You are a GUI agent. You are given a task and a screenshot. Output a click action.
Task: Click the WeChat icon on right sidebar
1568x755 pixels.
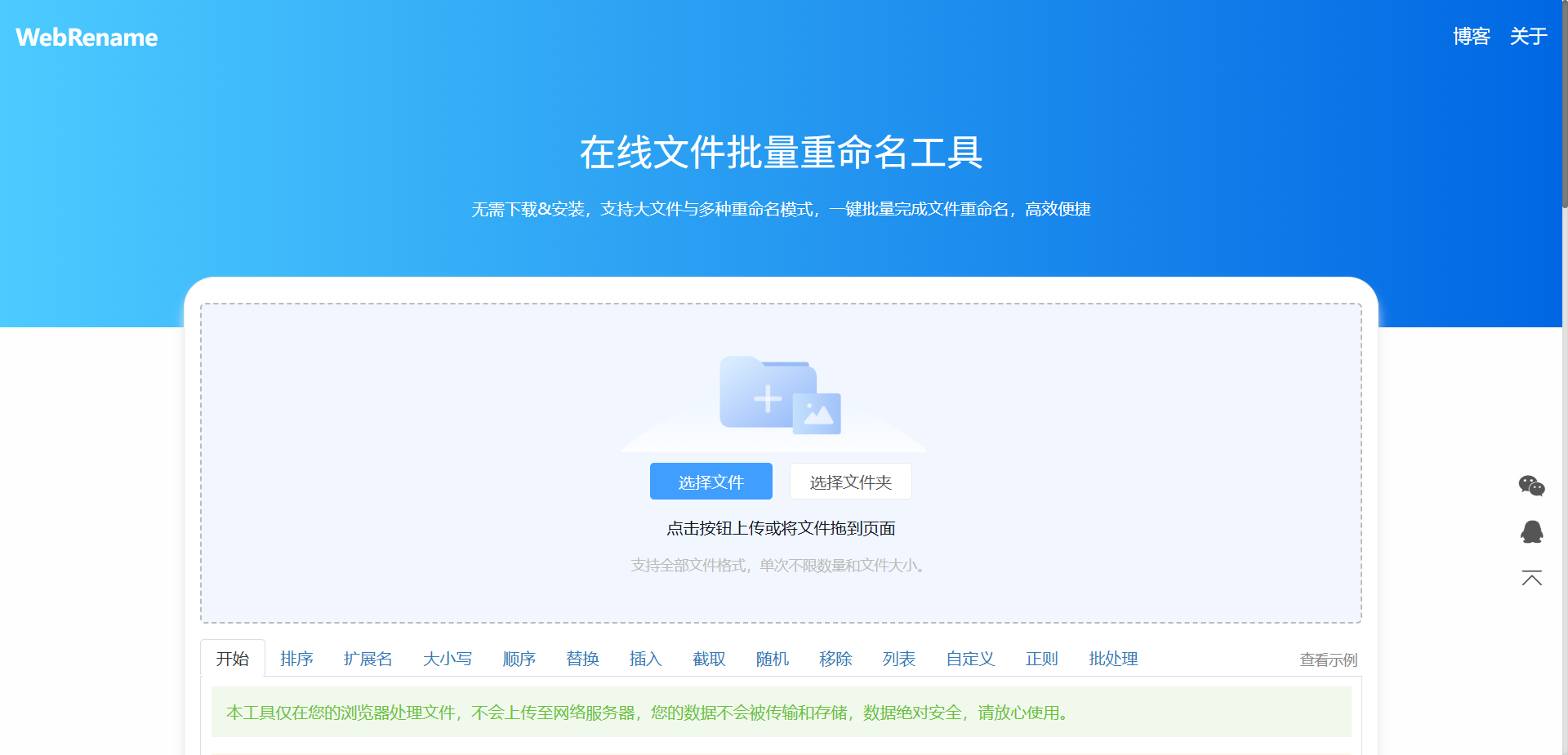[x=1532, y=486]
